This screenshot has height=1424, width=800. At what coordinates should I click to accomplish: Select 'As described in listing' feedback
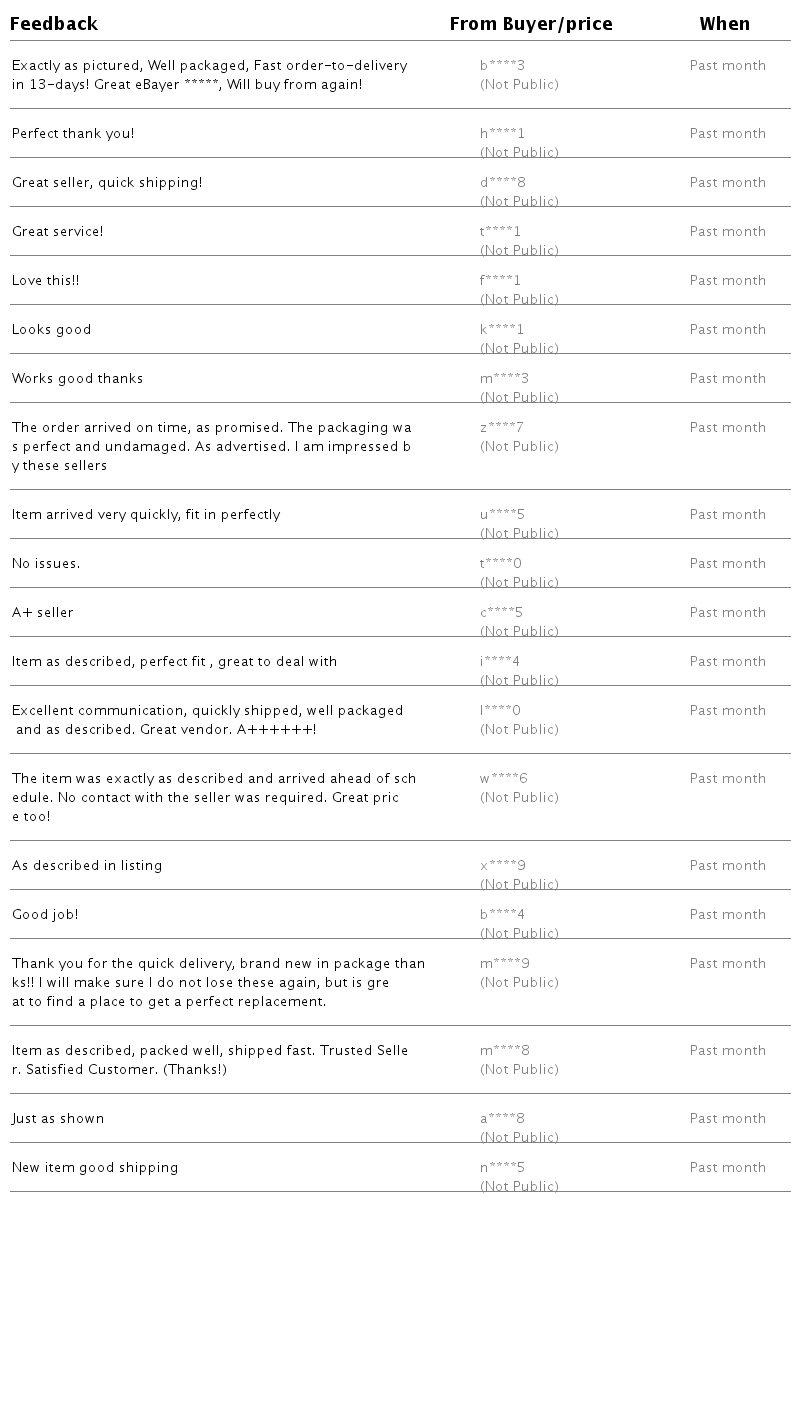[x=87, y=866]
